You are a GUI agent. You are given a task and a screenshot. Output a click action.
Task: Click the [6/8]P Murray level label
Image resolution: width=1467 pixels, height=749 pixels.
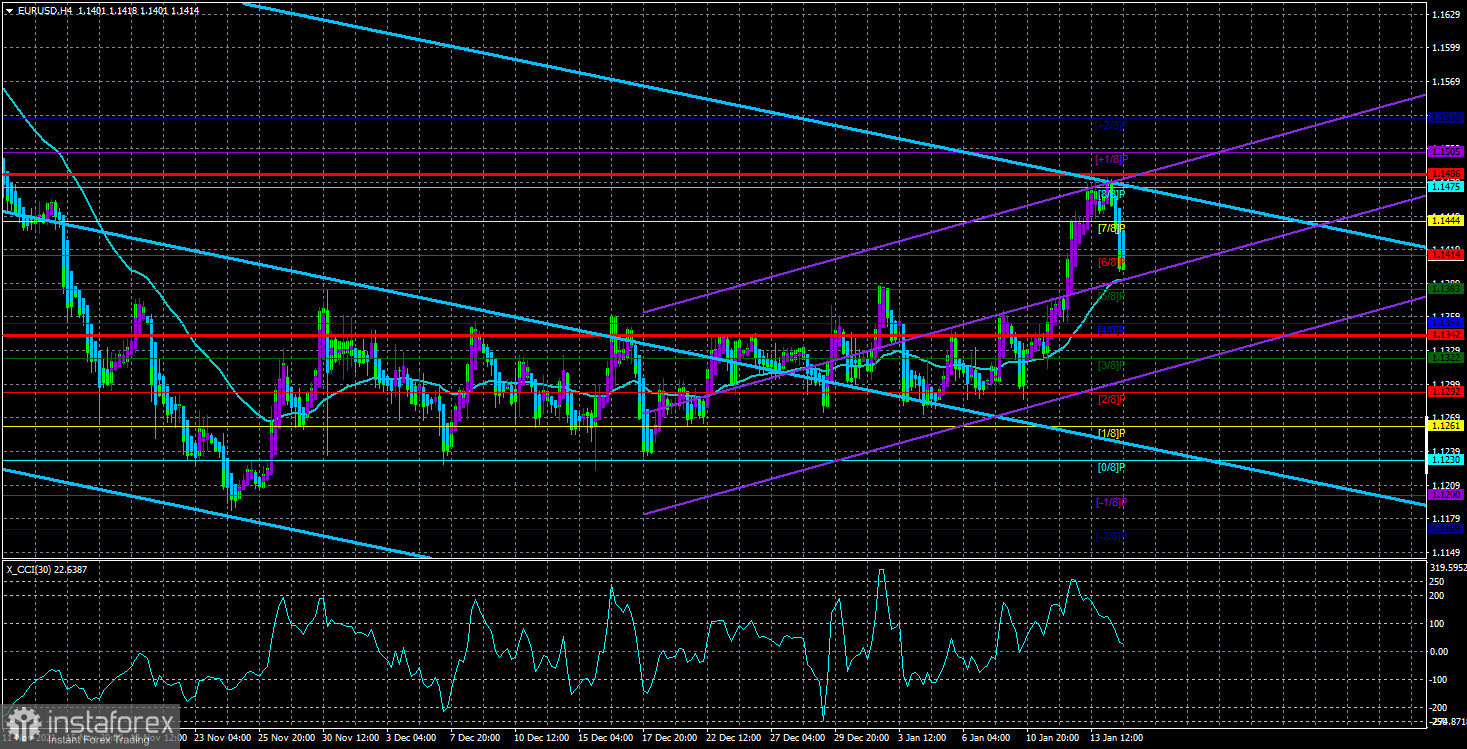(x=1111, y=262)
